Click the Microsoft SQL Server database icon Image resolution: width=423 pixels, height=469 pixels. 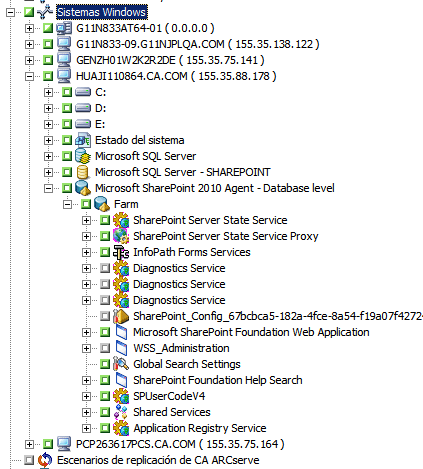click(x=83, y=156)
